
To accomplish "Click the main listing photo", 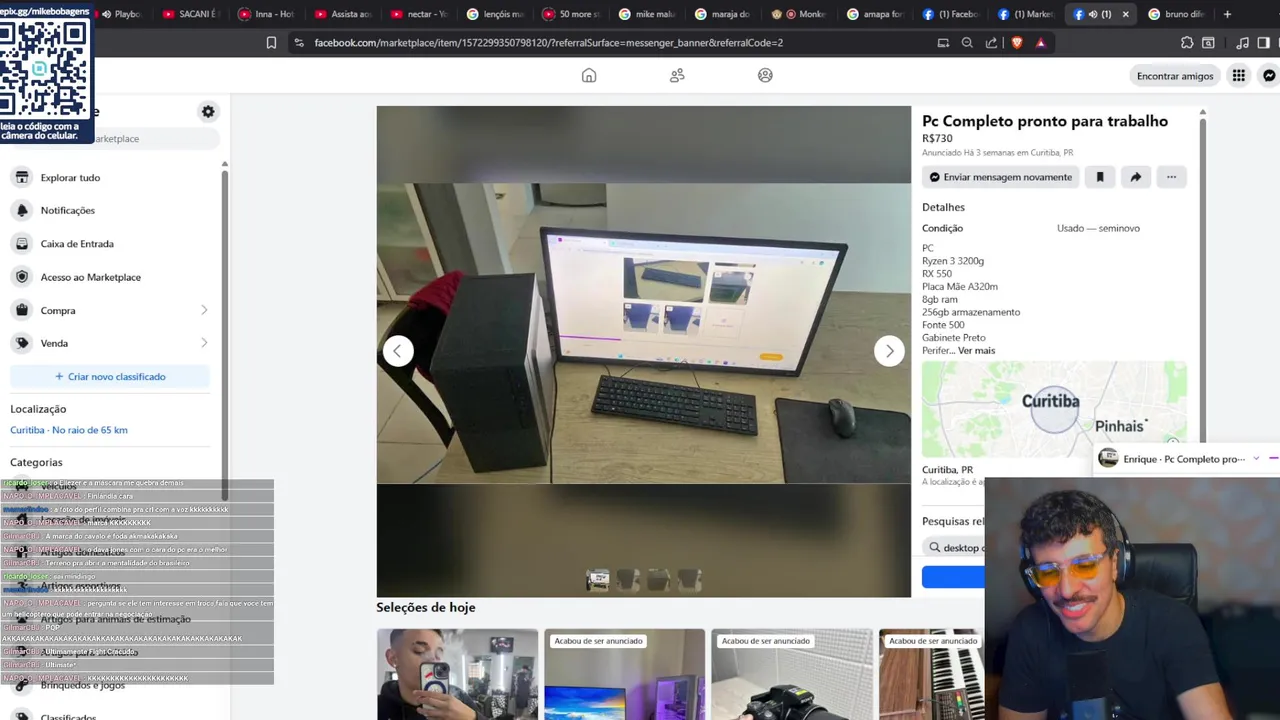I will pos(643,333).
